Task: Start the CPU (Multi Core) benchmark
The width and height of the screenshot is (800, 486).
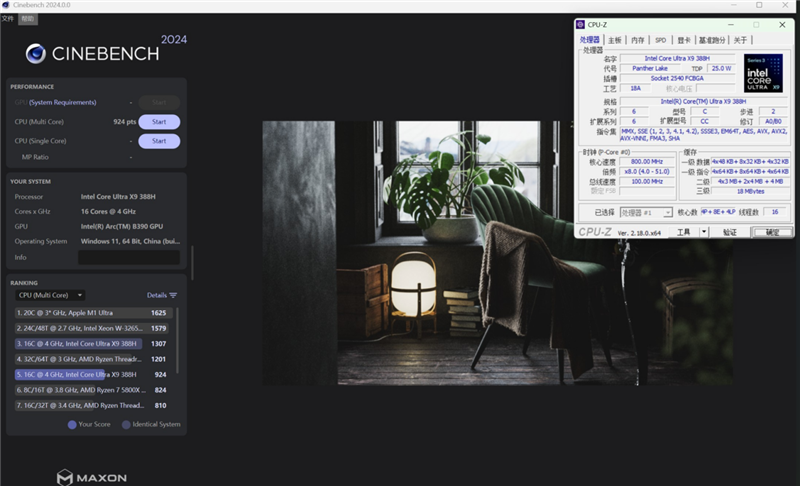Action: click(x=159, y=121)
